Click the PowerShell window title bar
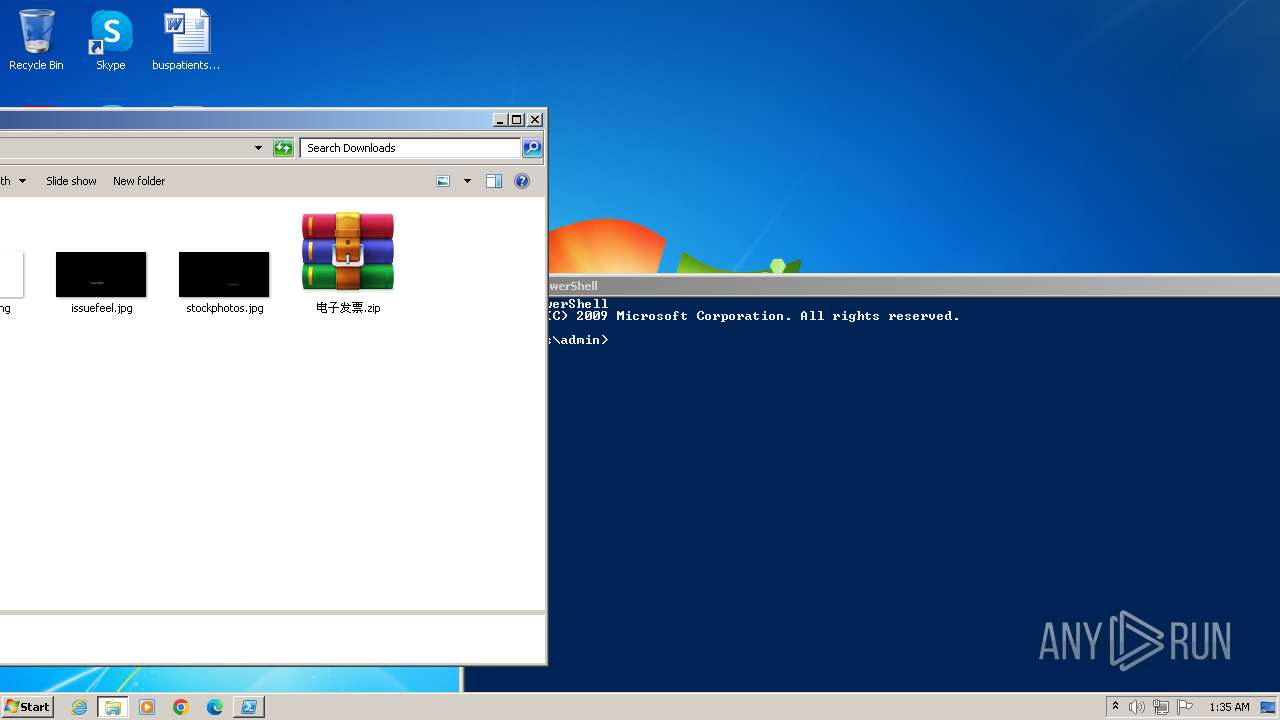Viewport: 1280px width, 720px height. point(914,286)
